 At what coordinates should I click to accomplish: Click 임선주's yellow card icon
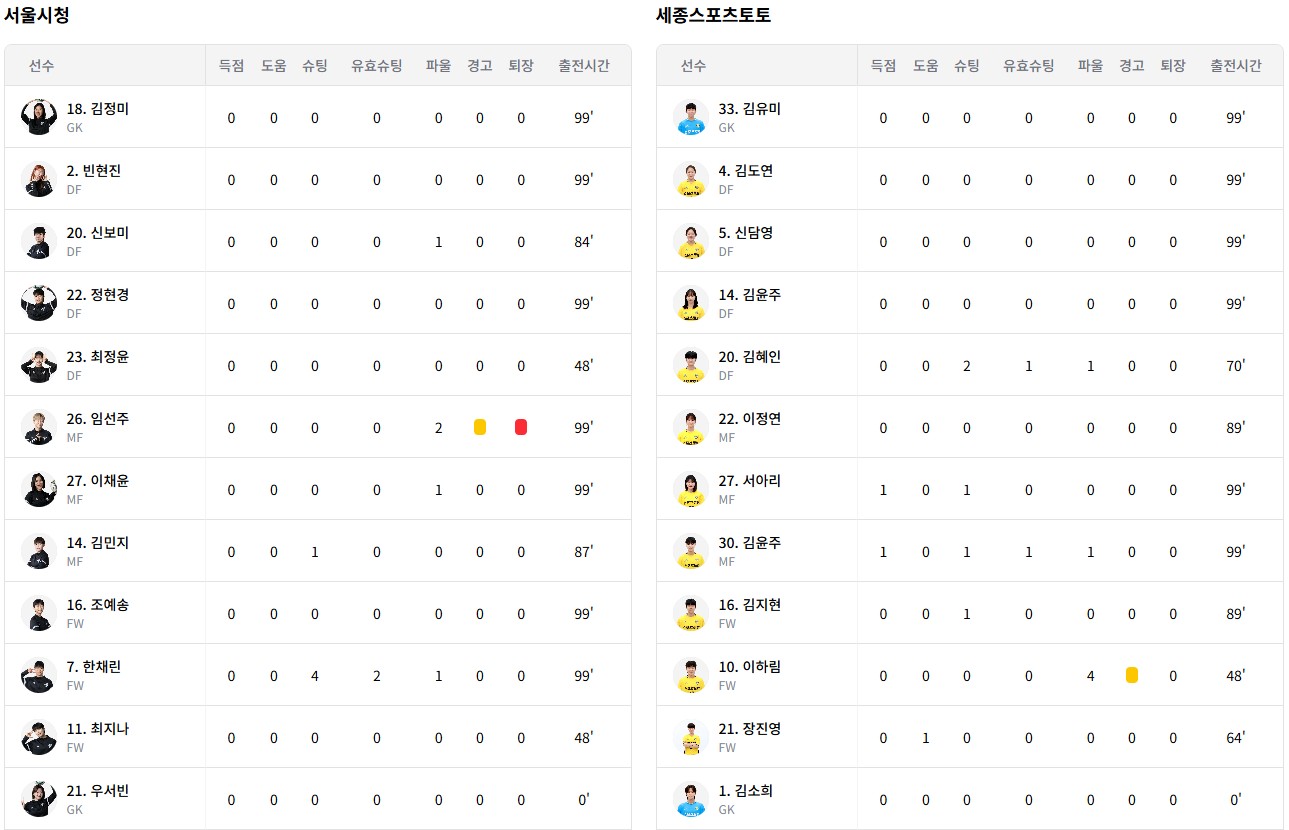[480, 427]
